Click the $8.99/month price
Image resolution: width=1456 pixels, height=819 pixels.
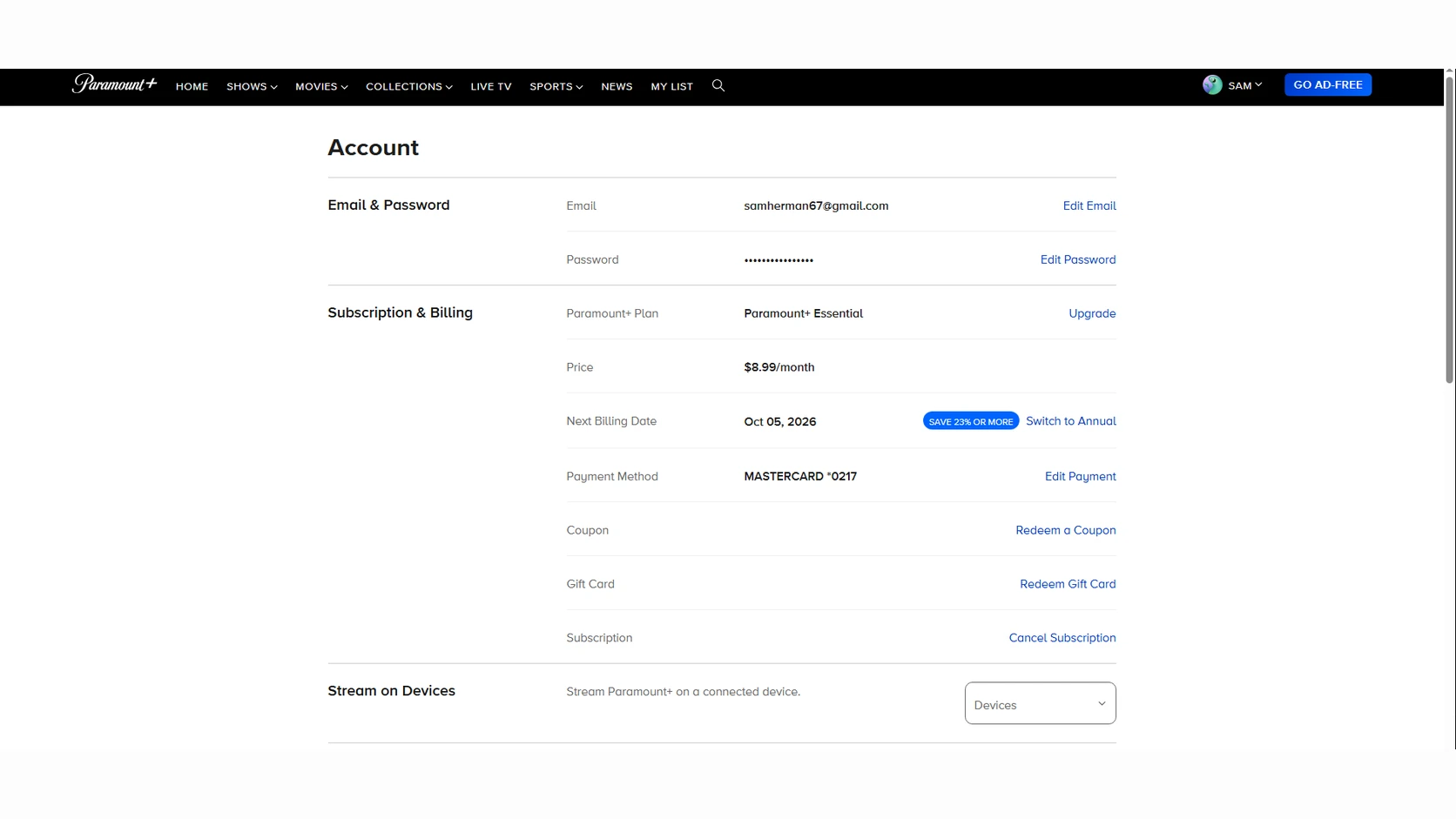[779, 367]
